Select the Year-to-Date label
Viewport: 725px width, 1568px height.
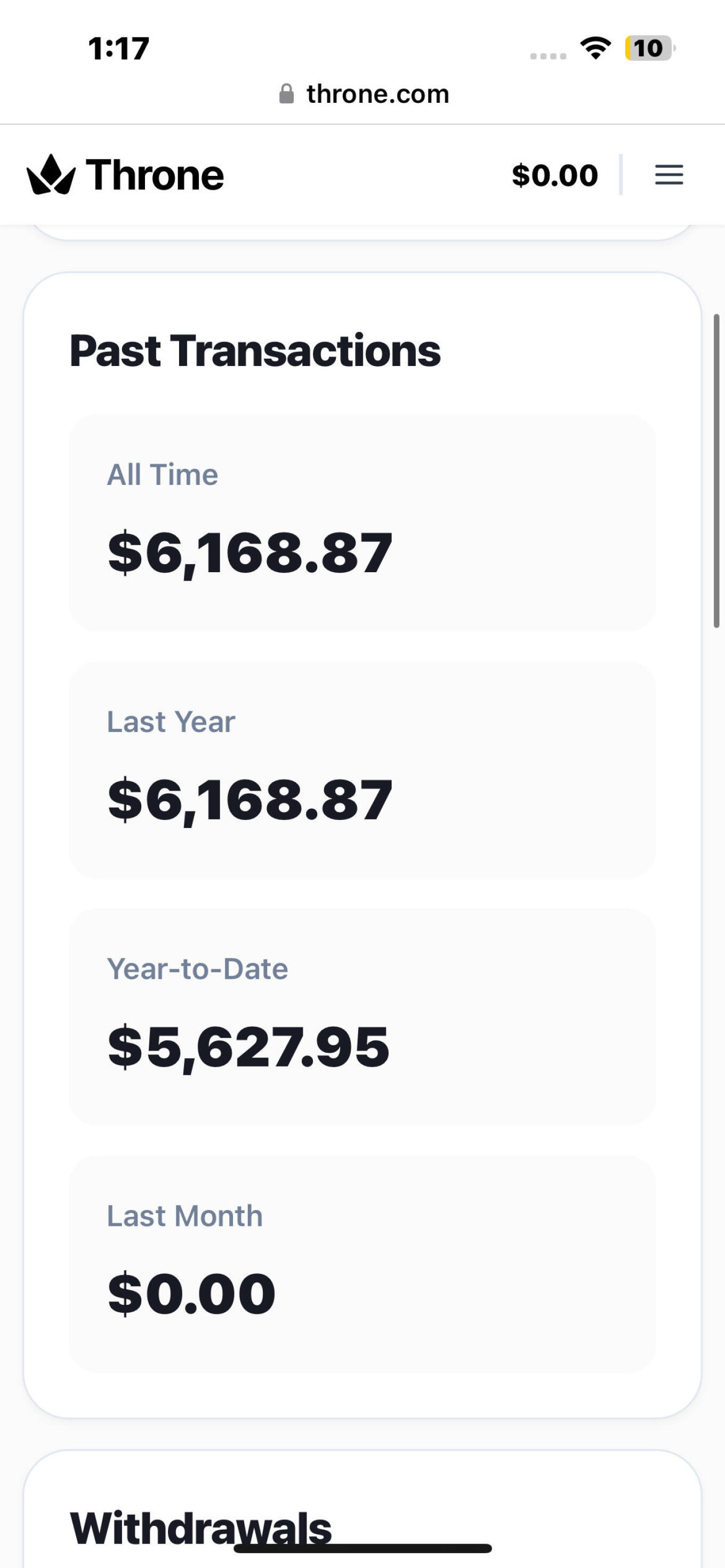click(197, 969)
